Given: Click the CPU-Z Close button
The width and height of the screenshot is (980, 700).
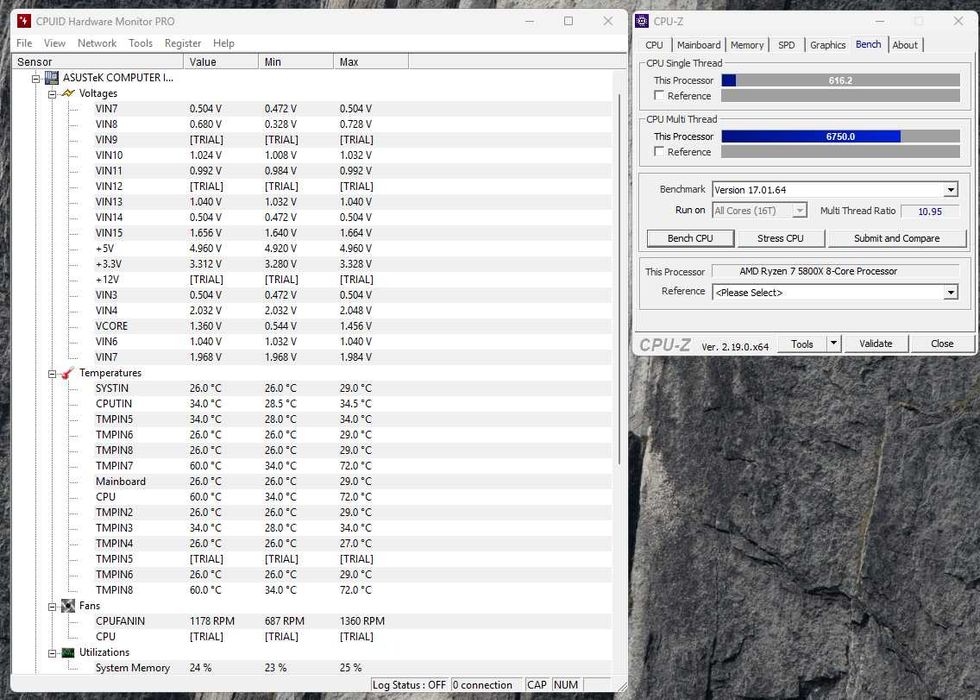Looking at the screenshot, I should (x=942, y=343).
